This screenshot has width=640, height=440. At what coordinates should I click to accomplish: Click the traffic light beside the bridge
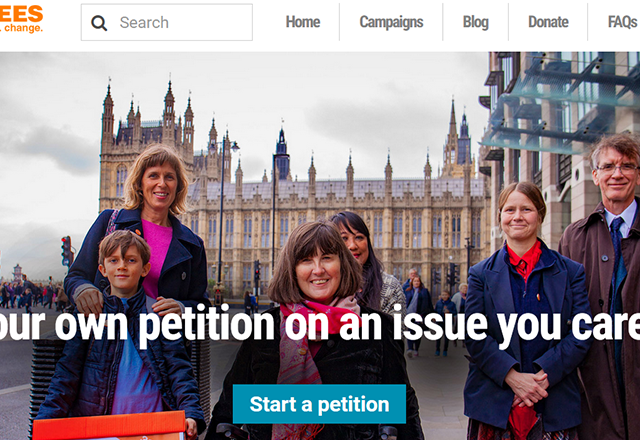click(67, 251)
